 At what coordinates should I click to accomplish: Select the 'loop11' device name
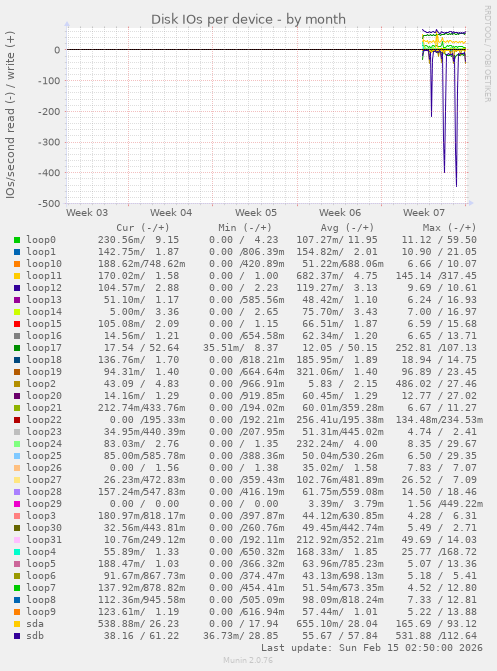pos(44,276)
